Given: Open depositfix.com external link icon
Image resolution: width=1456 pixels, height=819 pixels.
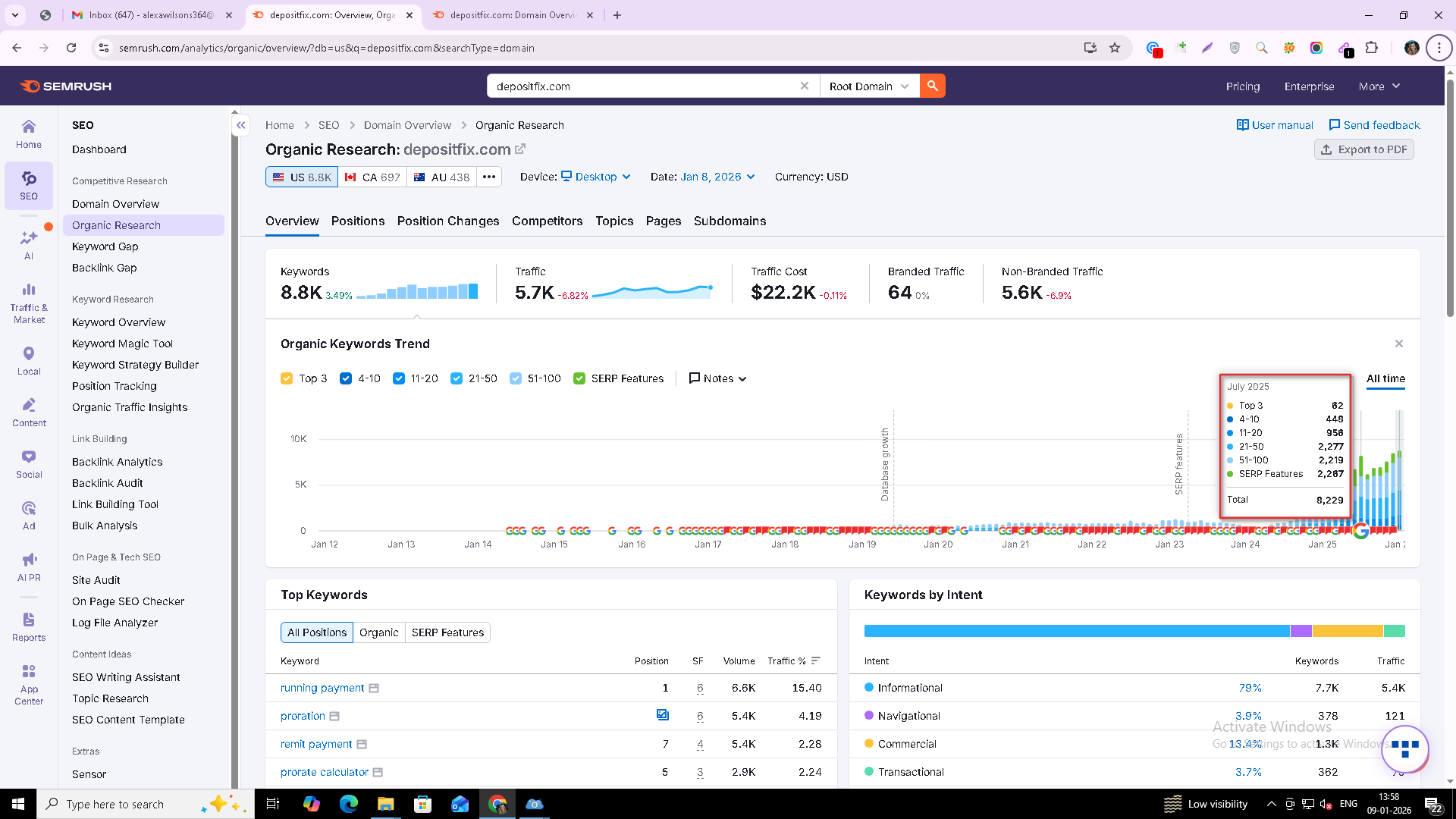Looking at the screenshot, I should click(520, 149).
